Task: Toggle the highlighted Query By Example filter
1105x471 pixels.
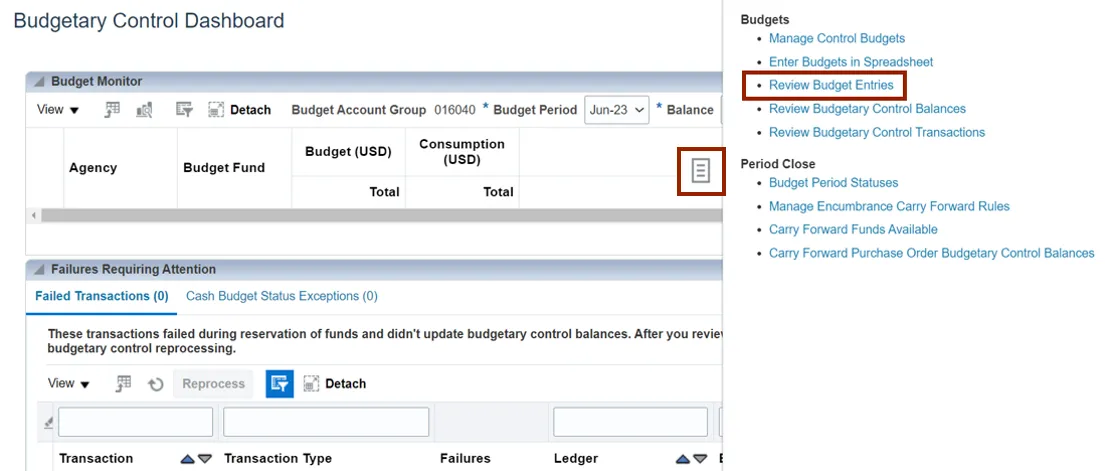Action: (280, 384)
